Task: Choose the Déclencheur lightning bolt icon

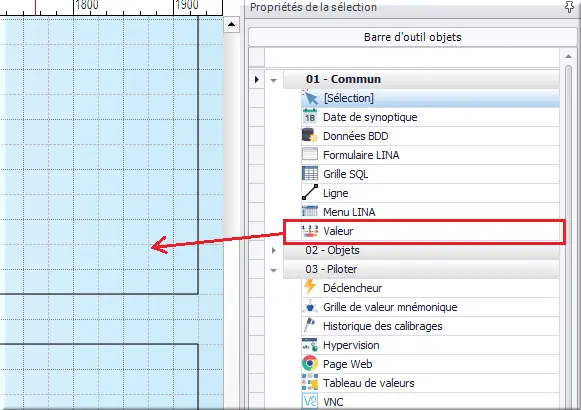Action: 310,287
